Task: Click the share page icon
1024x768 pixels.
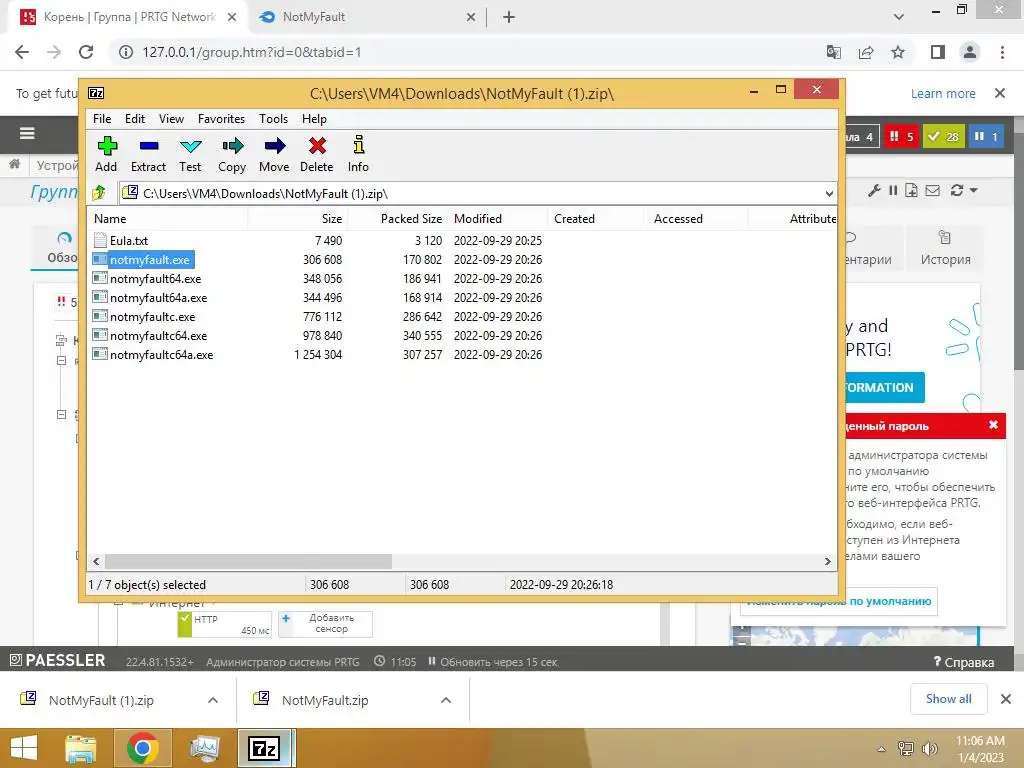Action: [x=866, y=52]
